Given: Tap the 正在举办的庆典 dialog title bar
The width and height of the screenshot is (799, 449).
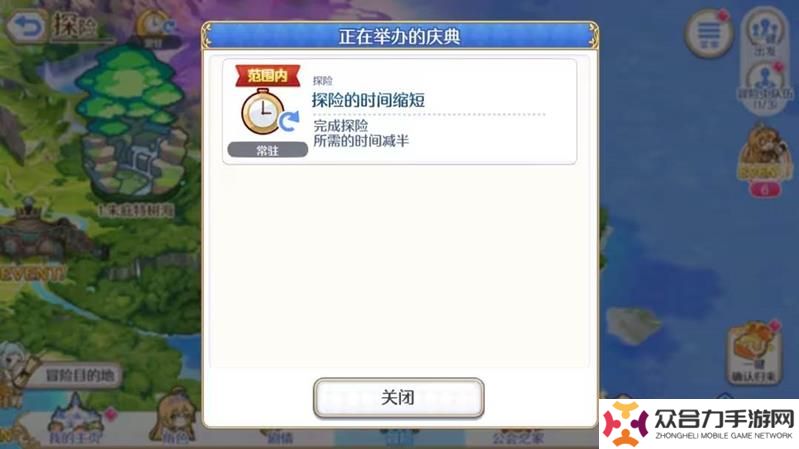Looking at the screenshot, I should 400,36.
